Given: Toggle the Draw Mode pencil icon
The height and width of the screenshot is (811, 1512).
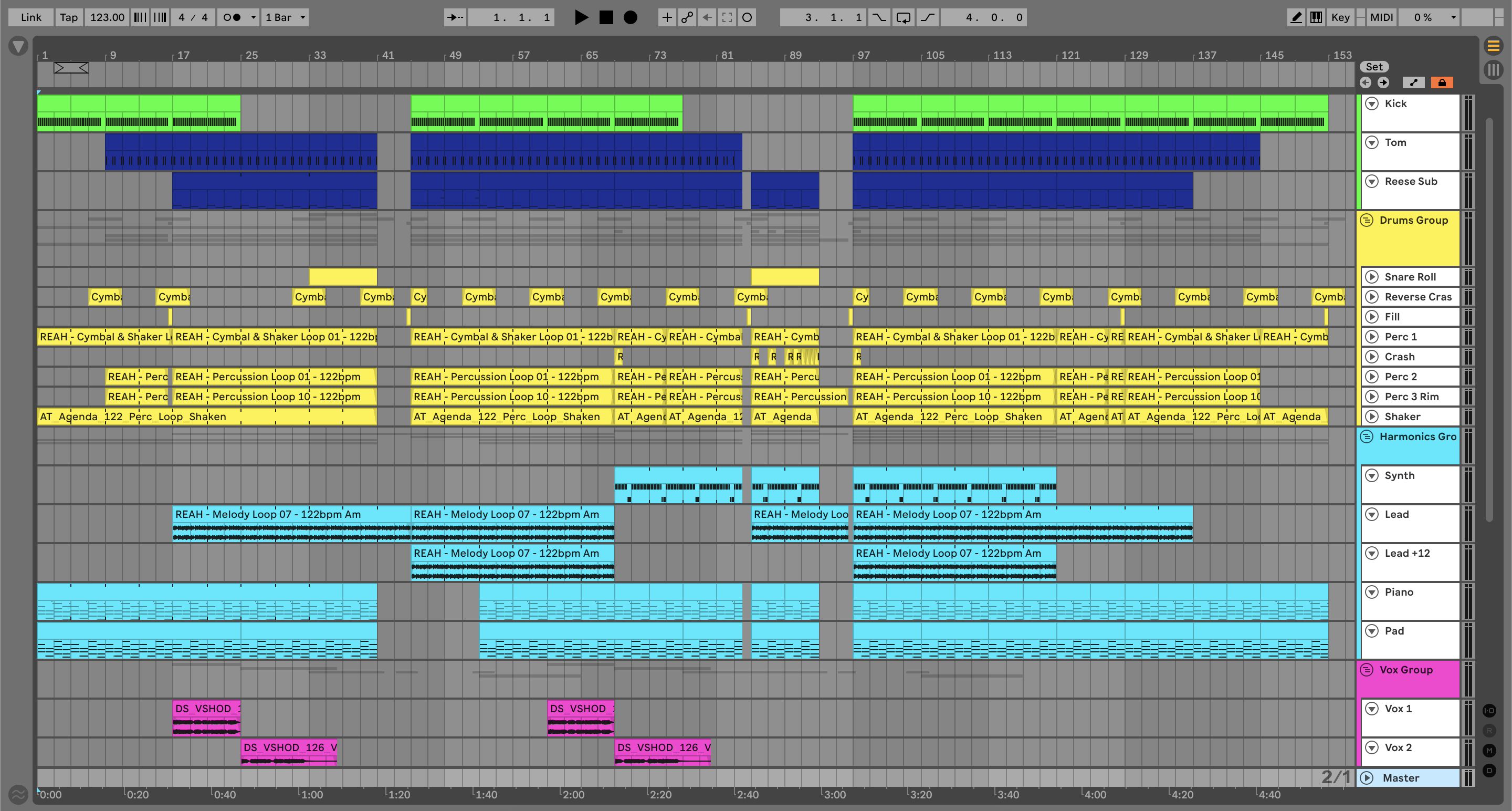Looking at the screenshot, I should click(x=1296, y=18).
